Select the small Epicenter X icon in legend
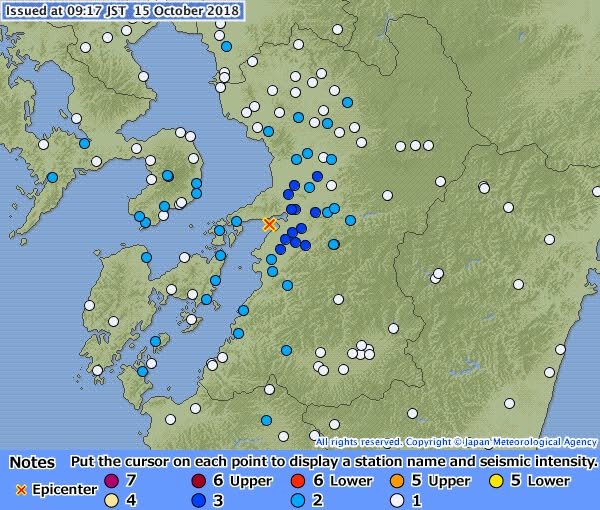 tap(19, 490)
